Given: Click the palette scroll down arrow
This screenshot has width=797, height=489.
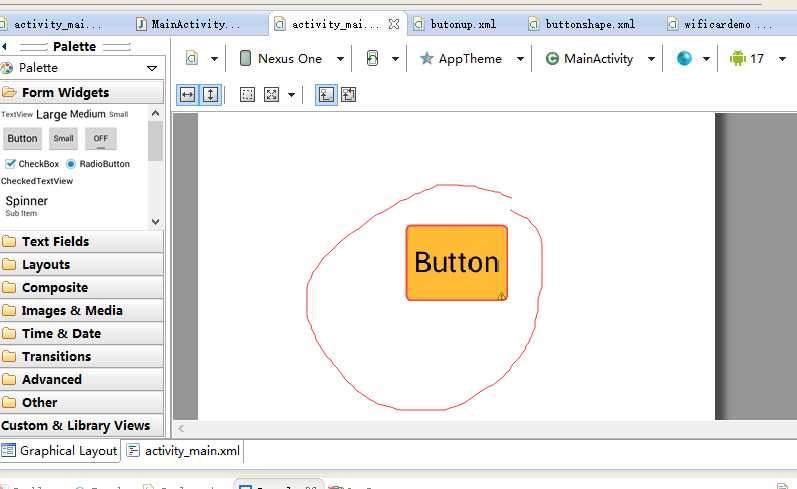Looking at the screenshot, I should click(x=156, y=222).
